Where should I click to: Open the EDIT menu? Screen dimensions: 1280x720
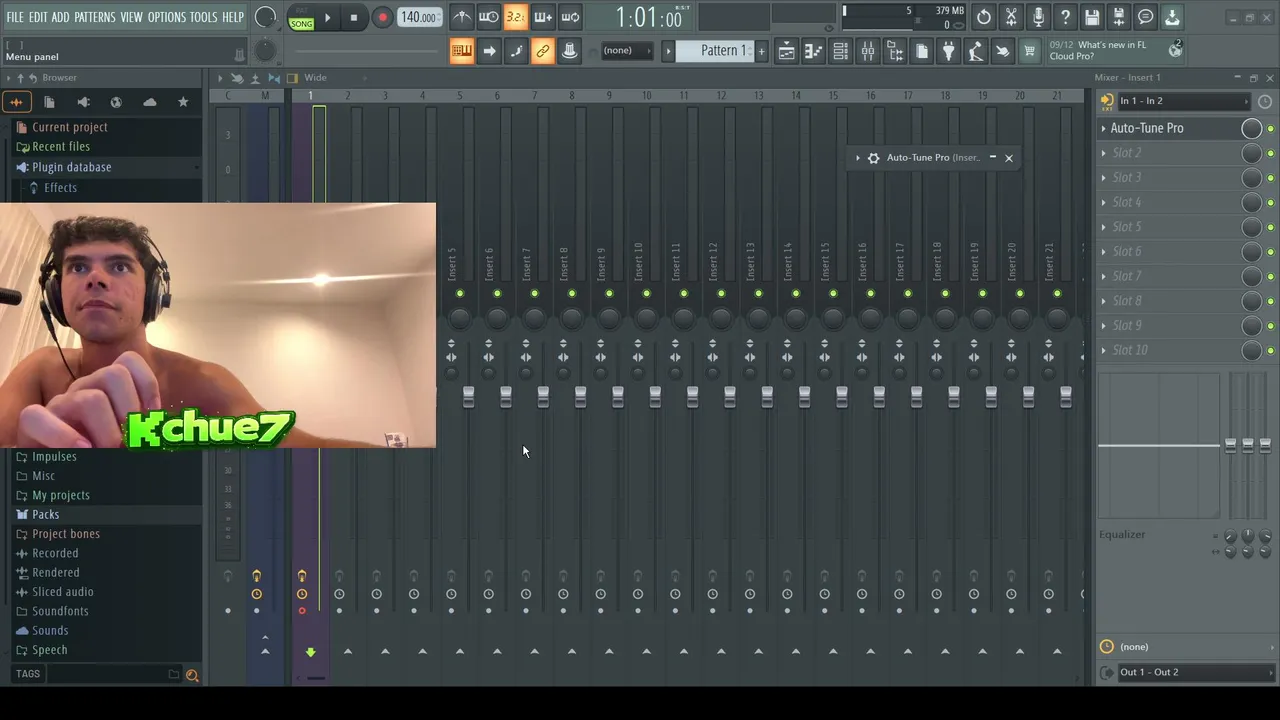(38, 17)
